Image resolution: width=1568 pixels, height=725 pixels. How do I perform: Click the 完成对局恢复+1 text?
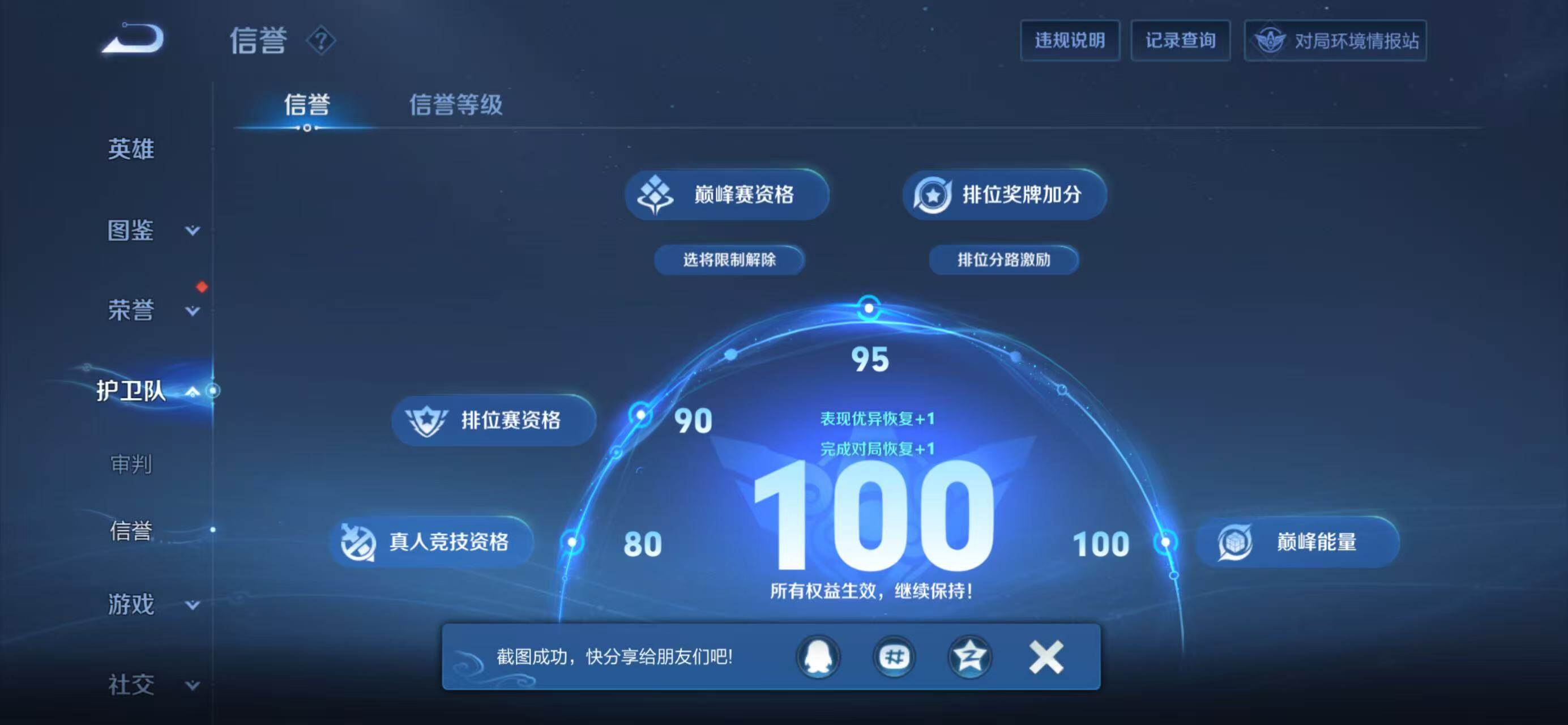[877, 449]
